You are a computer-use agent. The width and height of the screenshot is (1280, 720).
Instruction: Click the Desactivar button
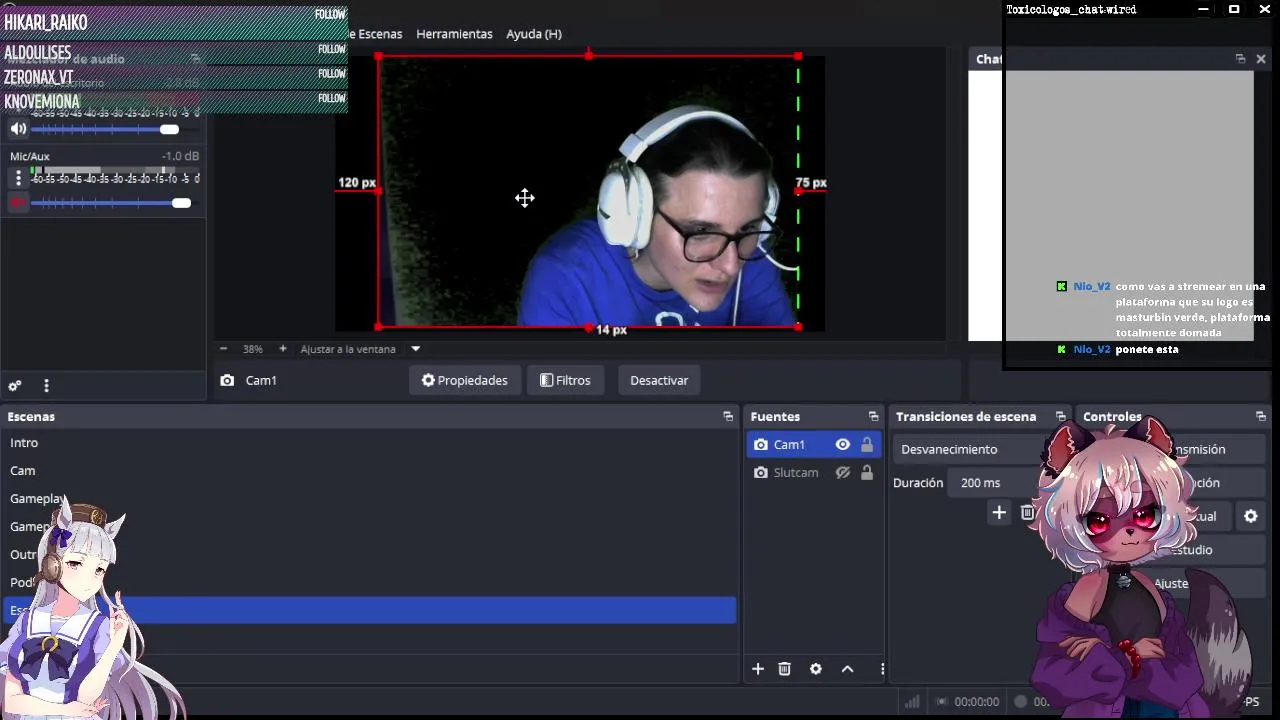pyautogui.click(x=659, y=380)
